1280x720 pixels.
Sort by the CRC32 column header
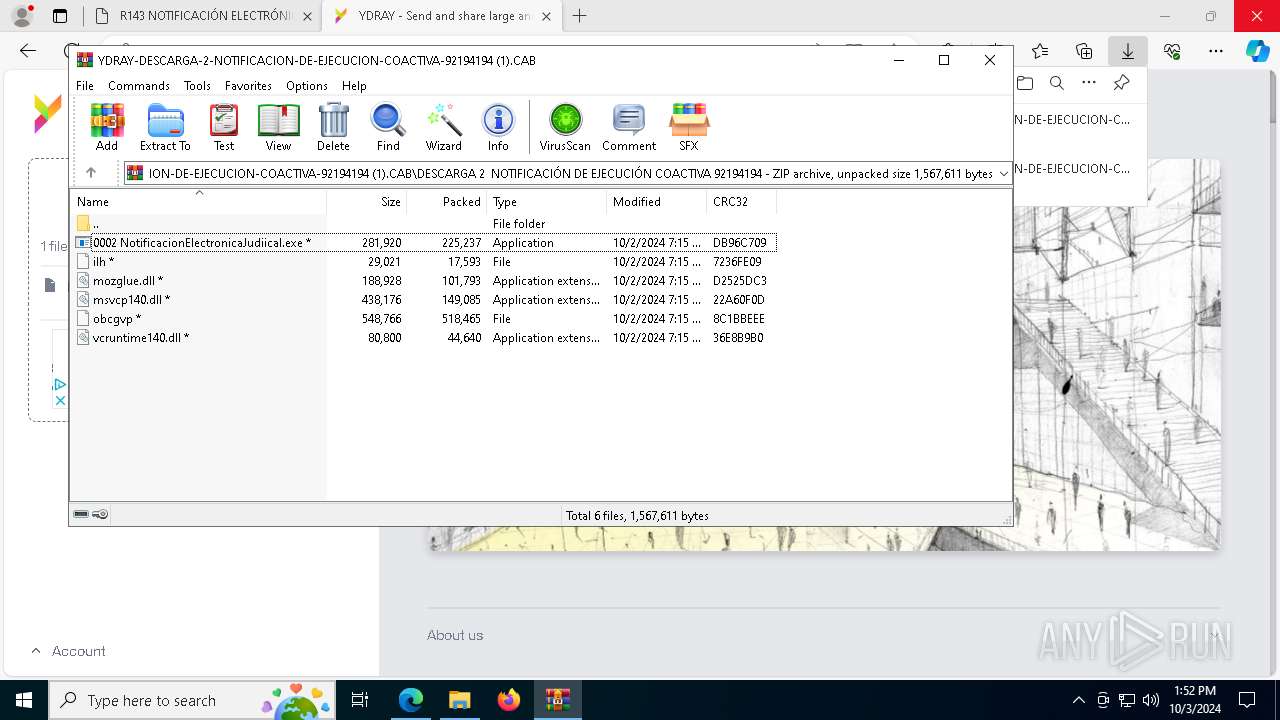[741, 202]
